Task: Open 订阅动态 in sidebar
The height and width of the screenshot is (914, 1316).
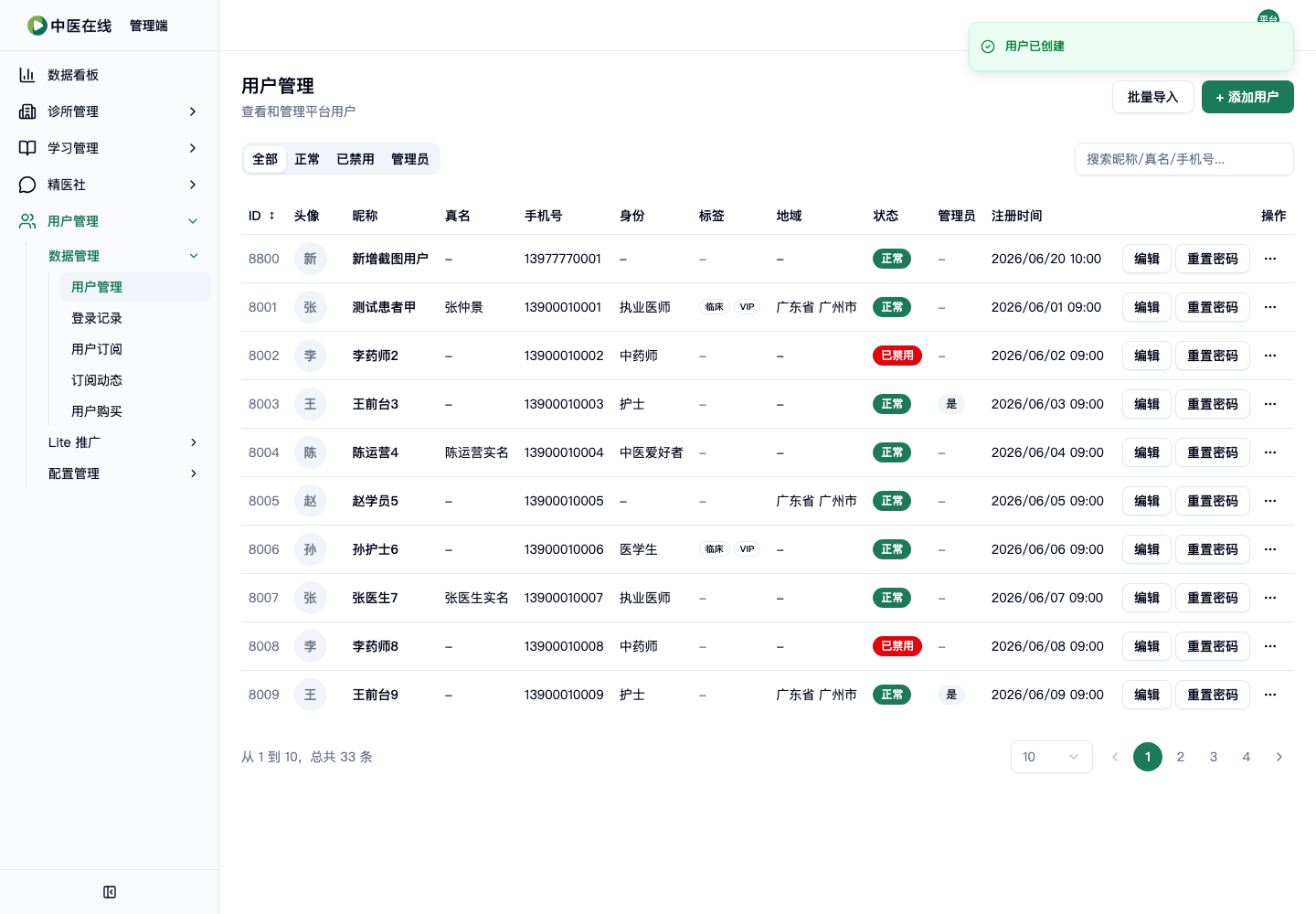Action: 135,380
